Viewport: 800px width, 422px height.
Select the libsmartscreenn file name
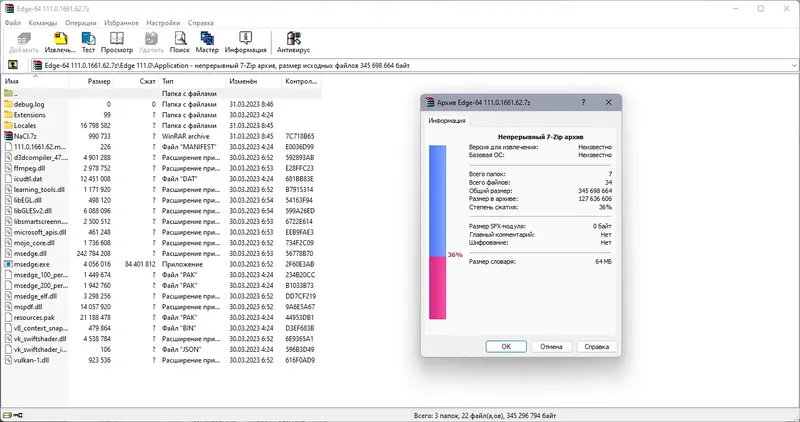click(x=40, y=221)
